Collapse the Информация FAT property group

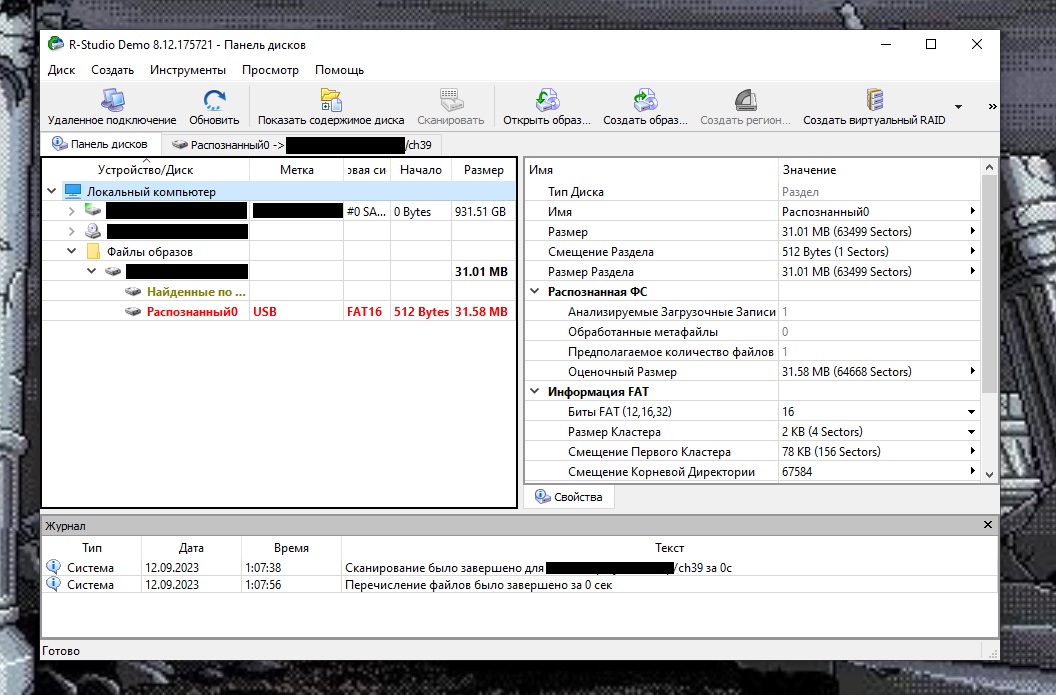click(x=535, y=391)
